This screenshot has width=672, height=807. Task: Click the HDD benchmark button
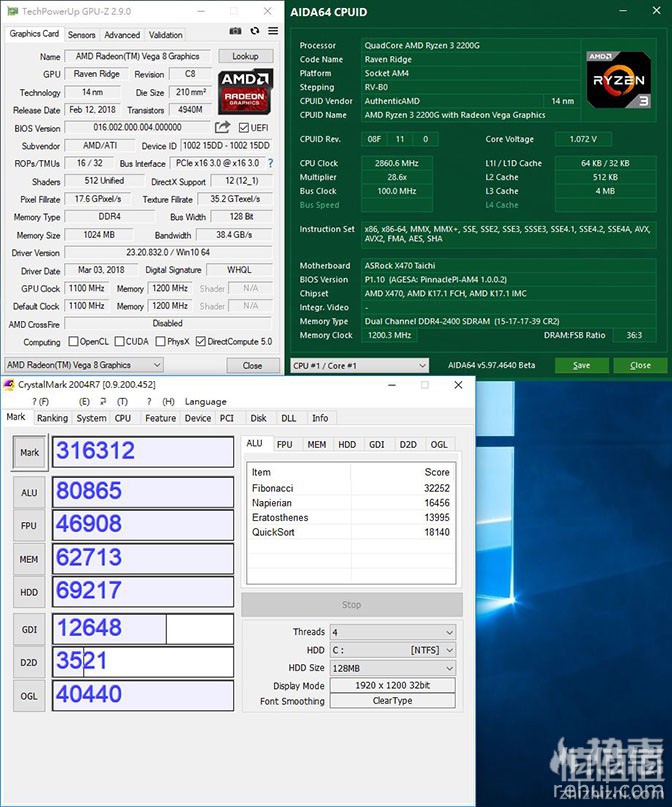(29, 592)
